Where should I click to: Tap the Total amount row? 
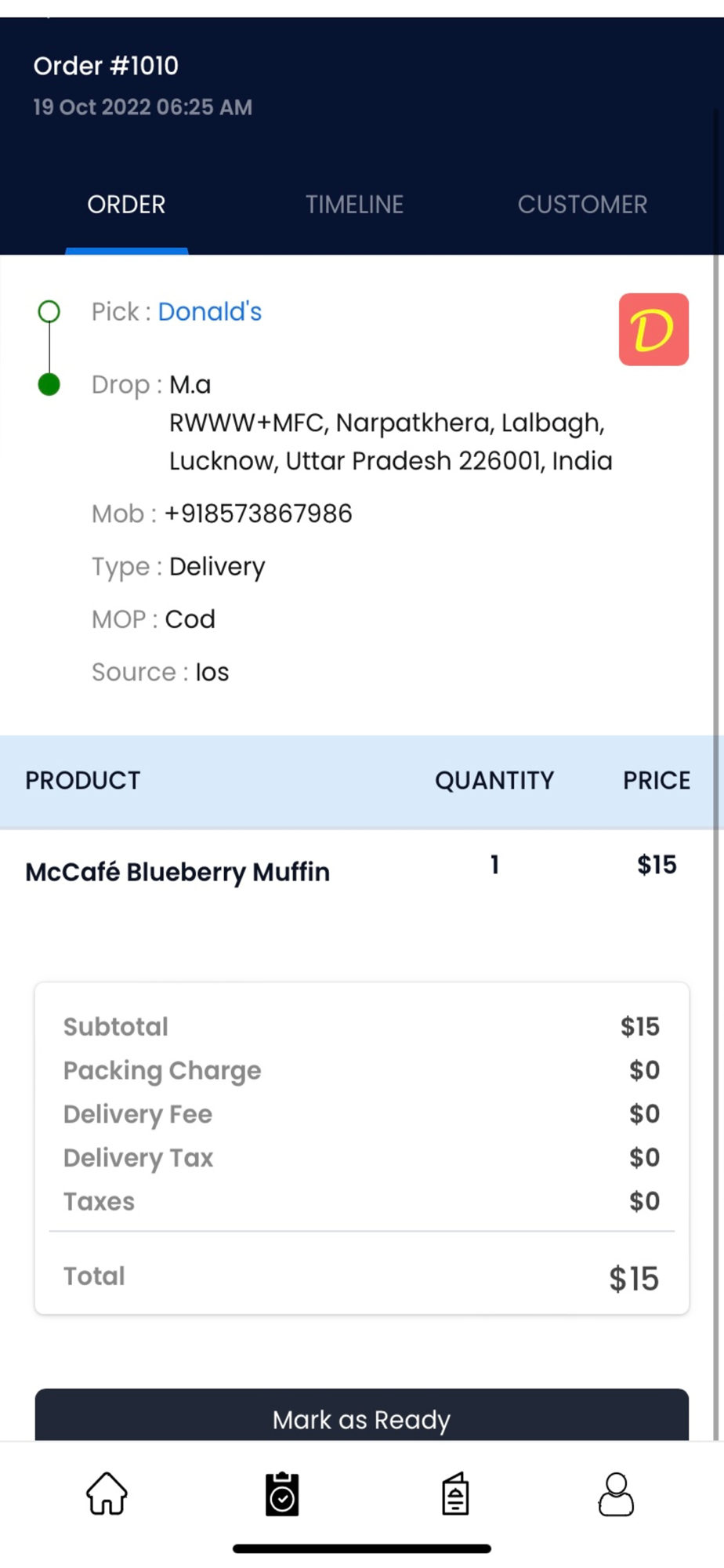click(x=361, y=1277)
